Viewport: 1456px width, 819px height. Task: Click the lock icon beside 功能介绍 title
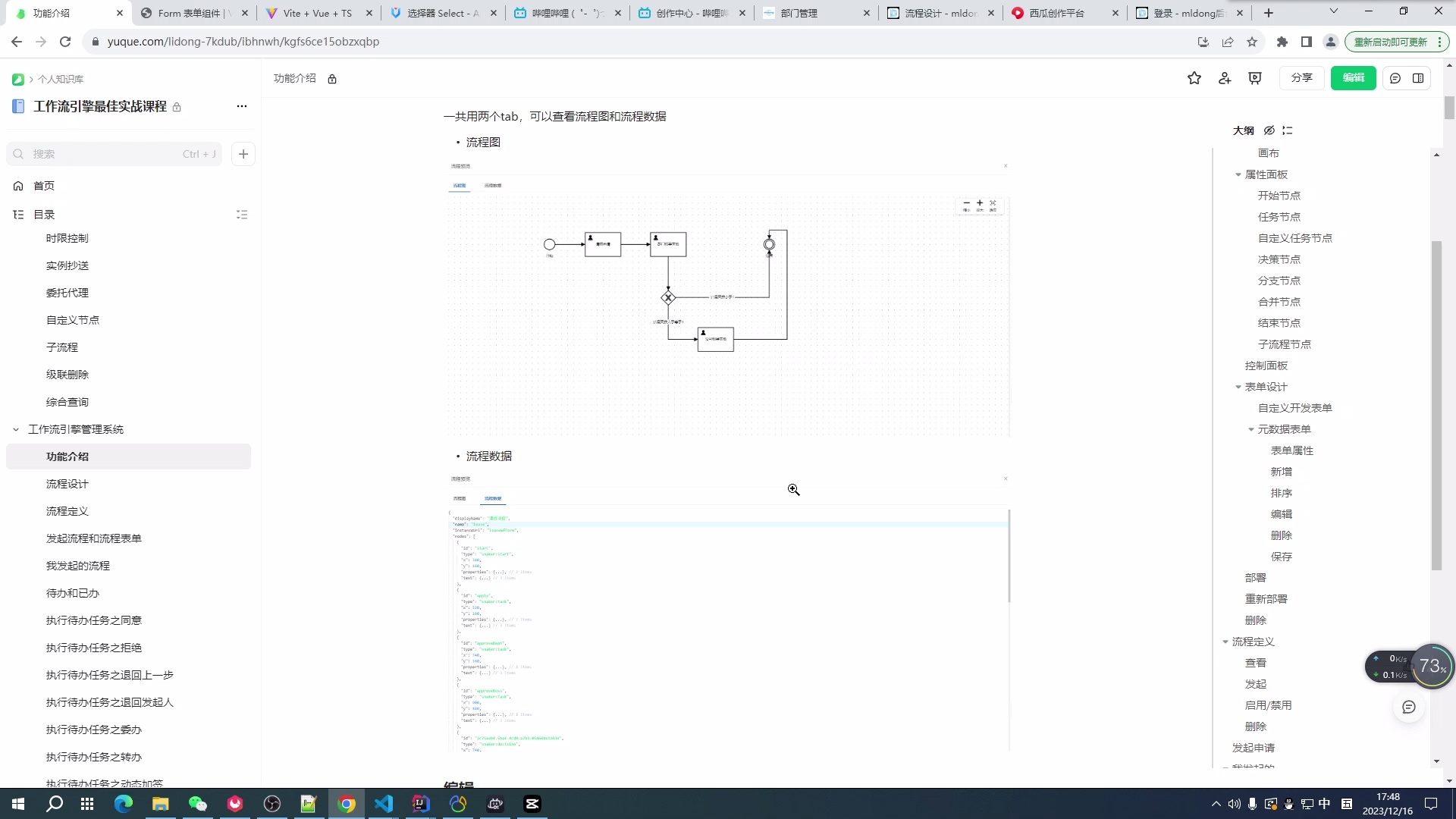(x=332, y=79)
